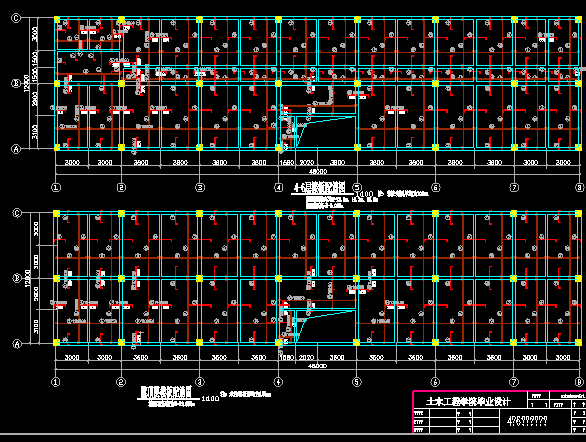Click the 1680 dimension under the upper plan

pos(287,163)
